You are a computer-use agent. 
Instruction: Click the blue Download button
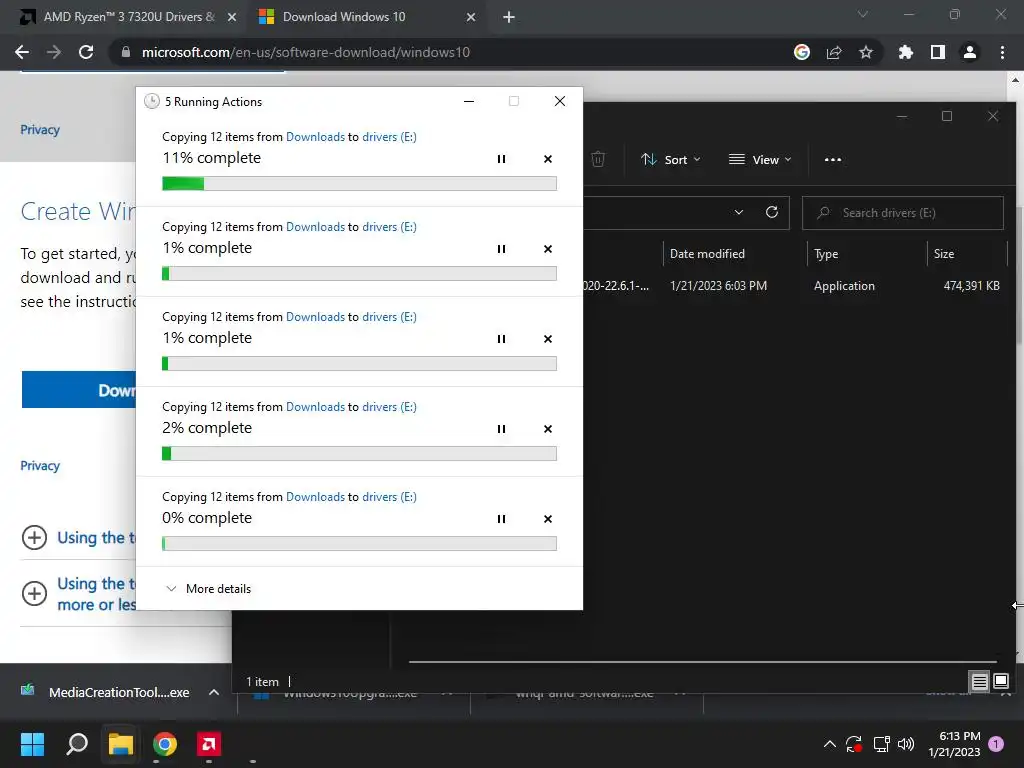(x=79, y=390)
